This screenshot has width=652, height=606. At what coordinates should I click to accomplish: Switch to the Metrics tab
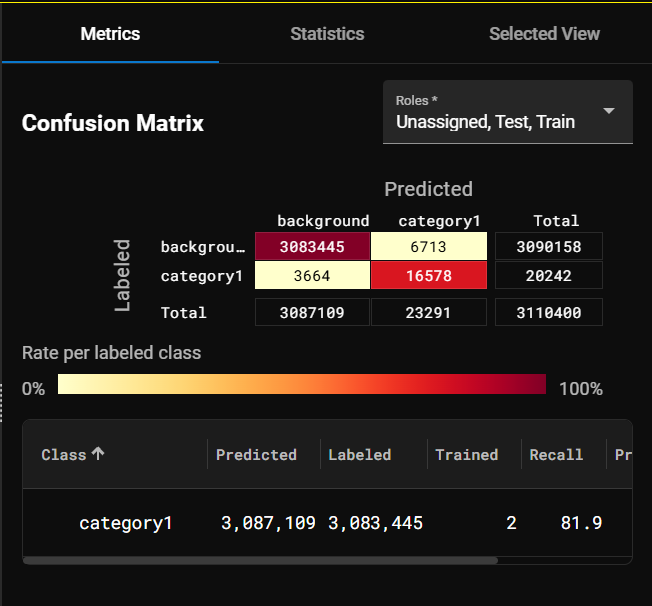coord(110,34)
